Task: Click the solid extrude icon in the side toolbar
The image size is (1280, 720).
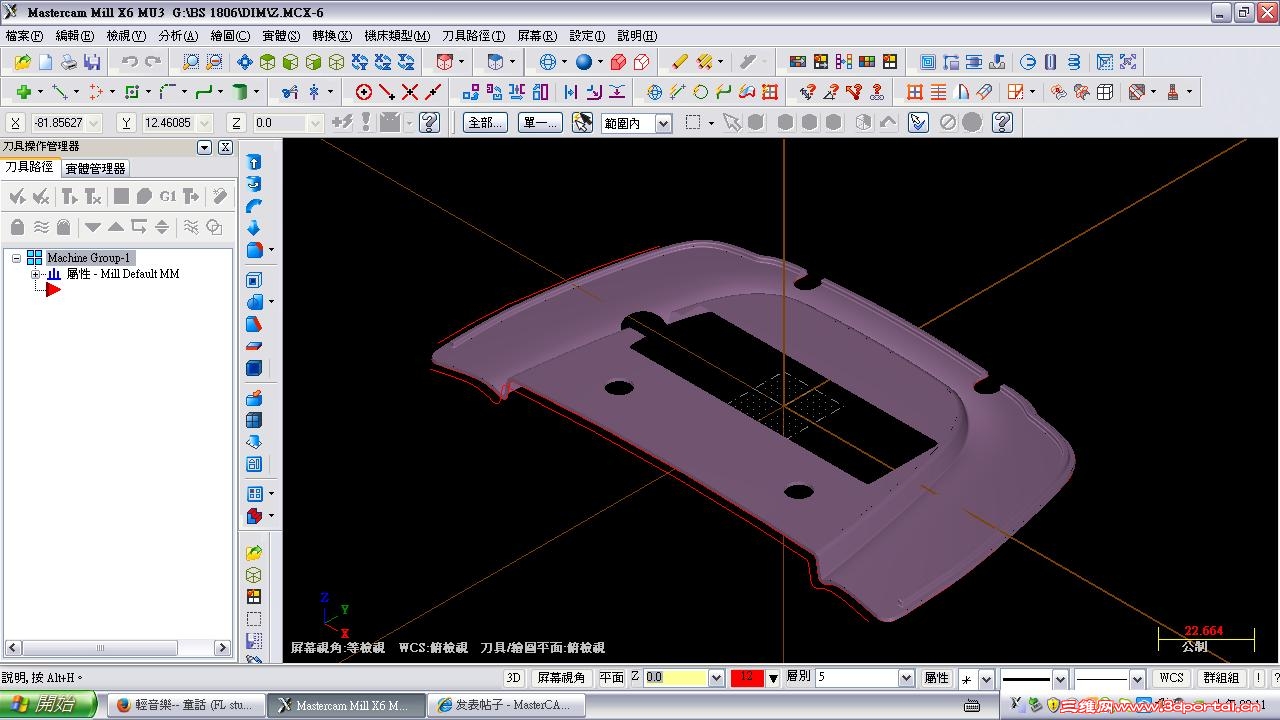Action: (x=254, y=162)
